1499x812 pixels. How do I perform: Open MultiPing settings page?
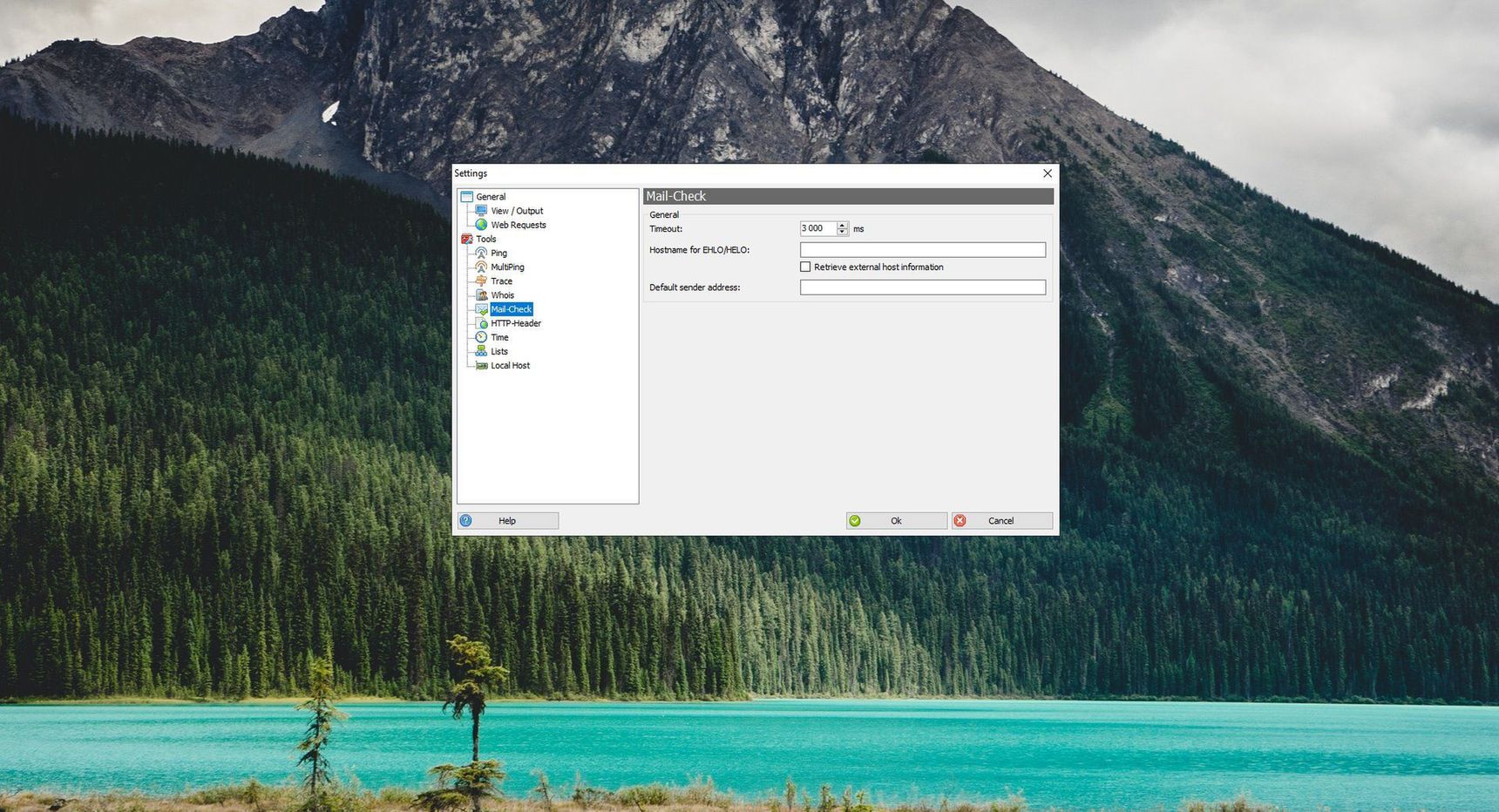(507, 267)
